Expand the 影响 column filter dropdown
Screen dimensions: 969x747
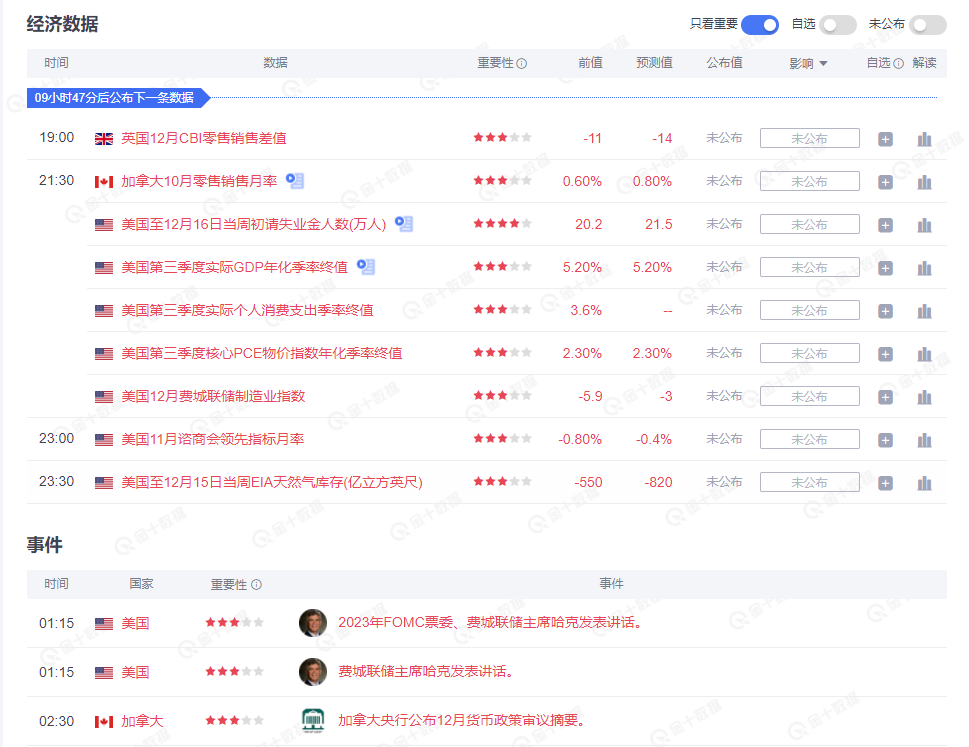[809, 63]
